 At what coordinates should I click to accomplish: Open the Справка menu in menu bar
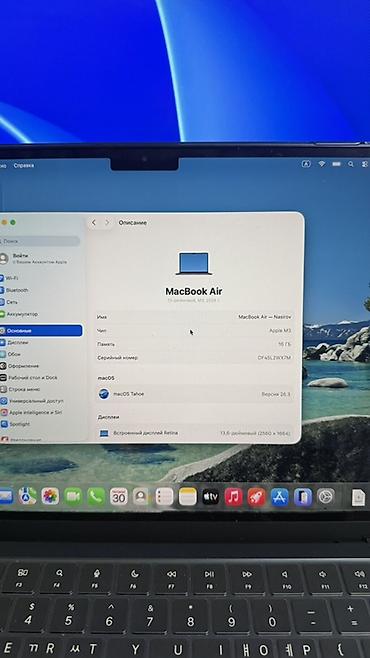click(24, 165)
